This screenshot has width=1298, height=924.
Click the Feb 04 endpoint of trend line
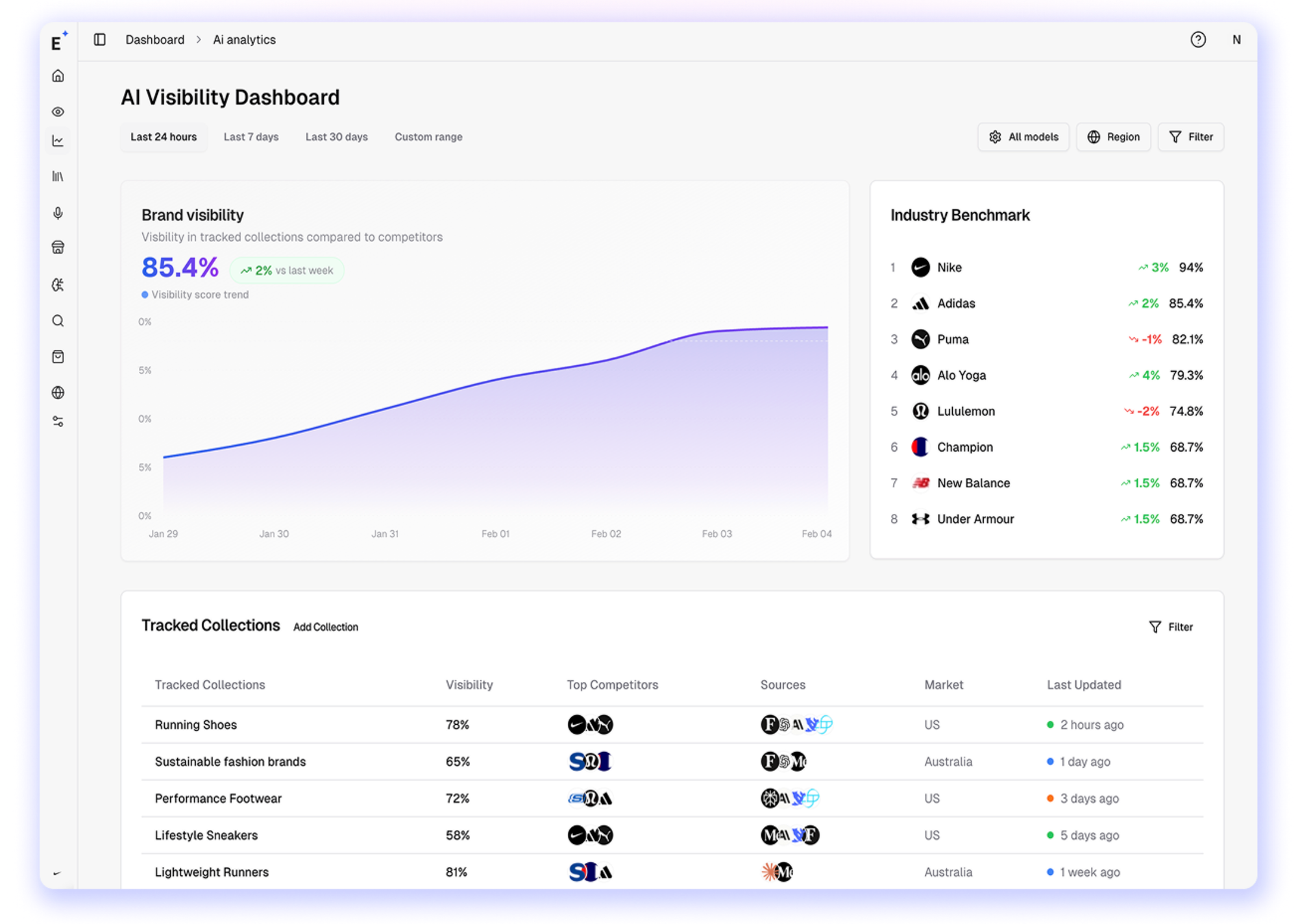827,328
